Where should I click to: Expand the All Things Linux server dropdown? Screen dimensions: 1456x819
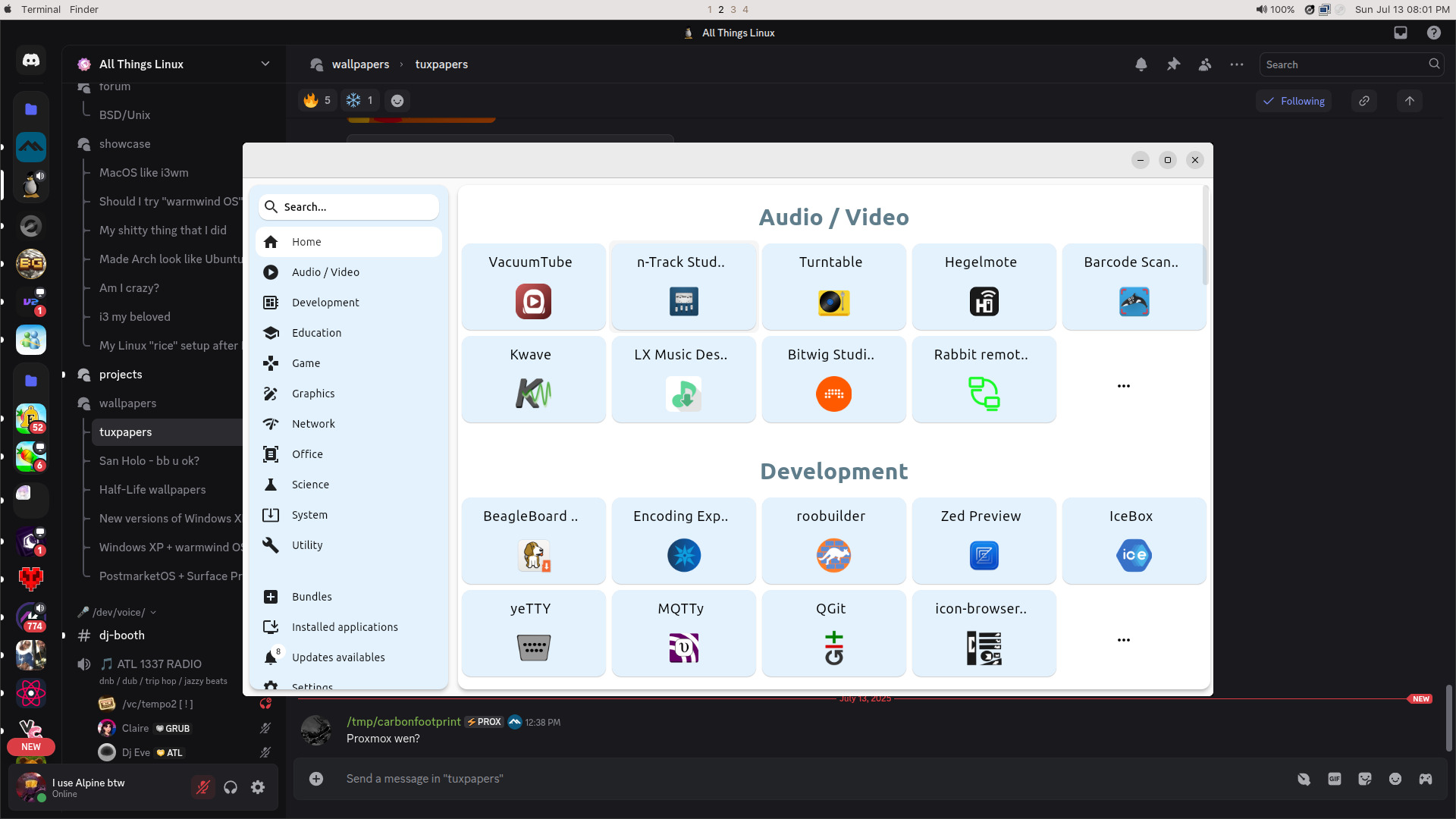[265, 64]
